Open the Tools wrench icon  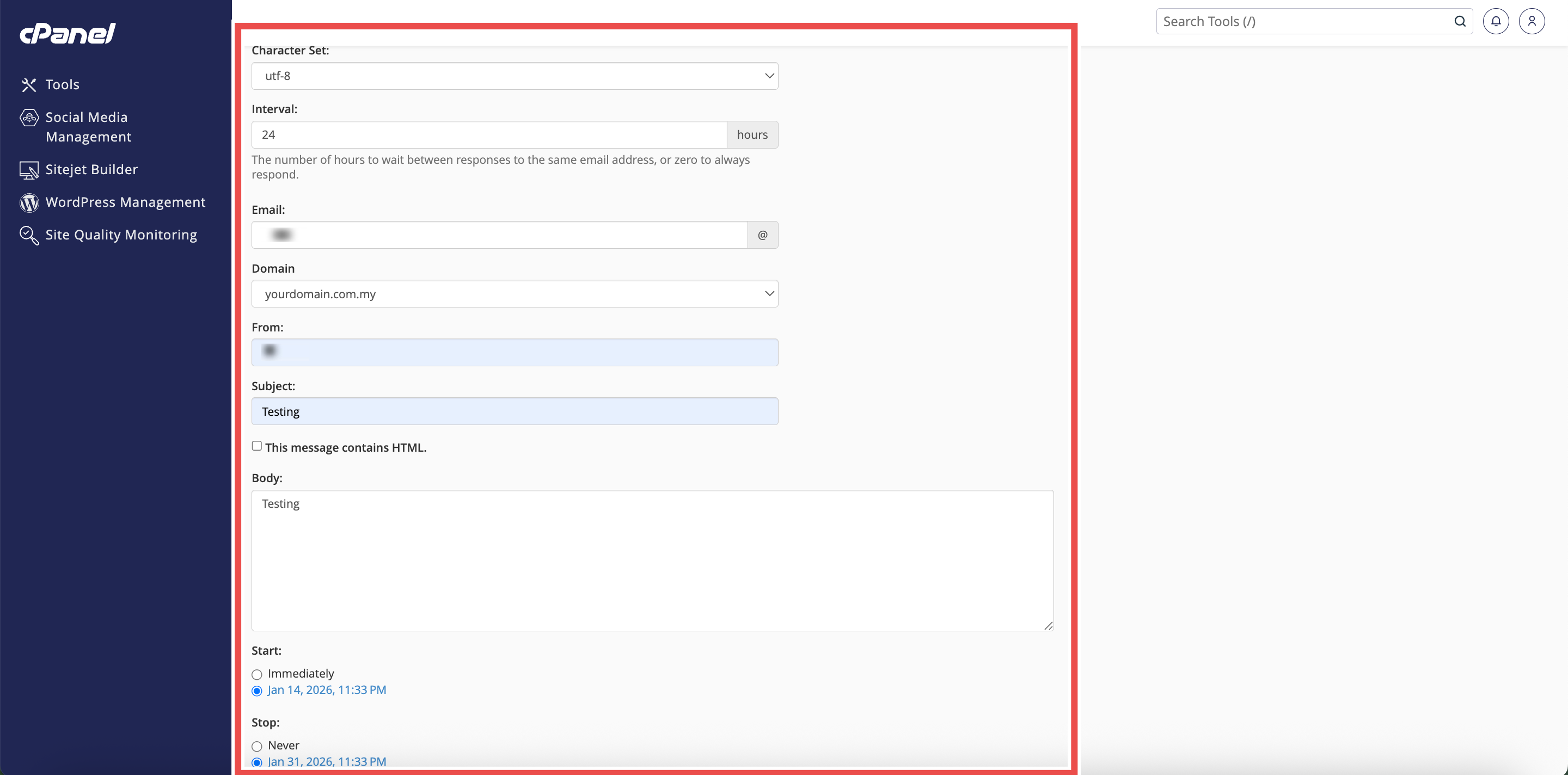[x=29, y=84]
